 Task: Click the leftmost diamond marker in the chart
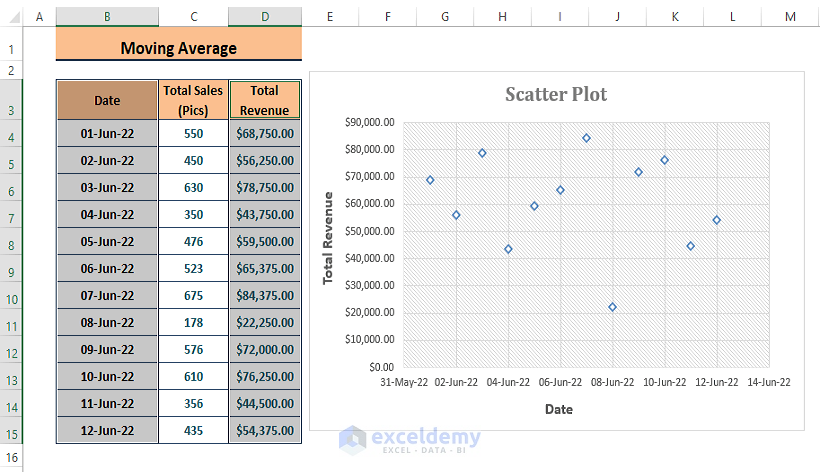(x=430, y=180)
